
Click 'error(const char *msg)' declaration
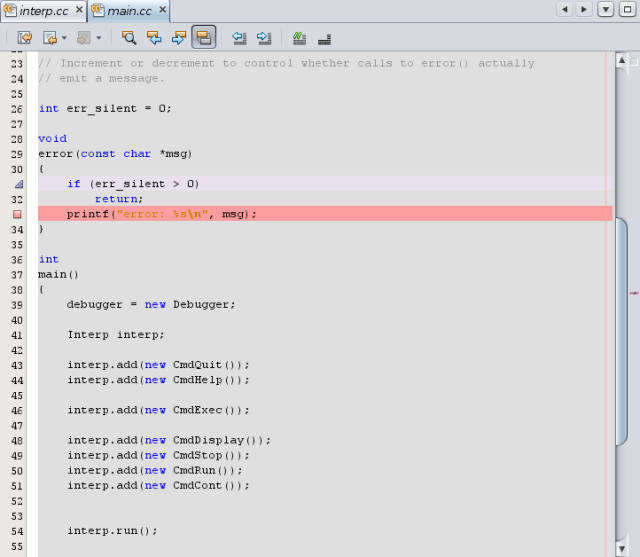click(115, 154)
